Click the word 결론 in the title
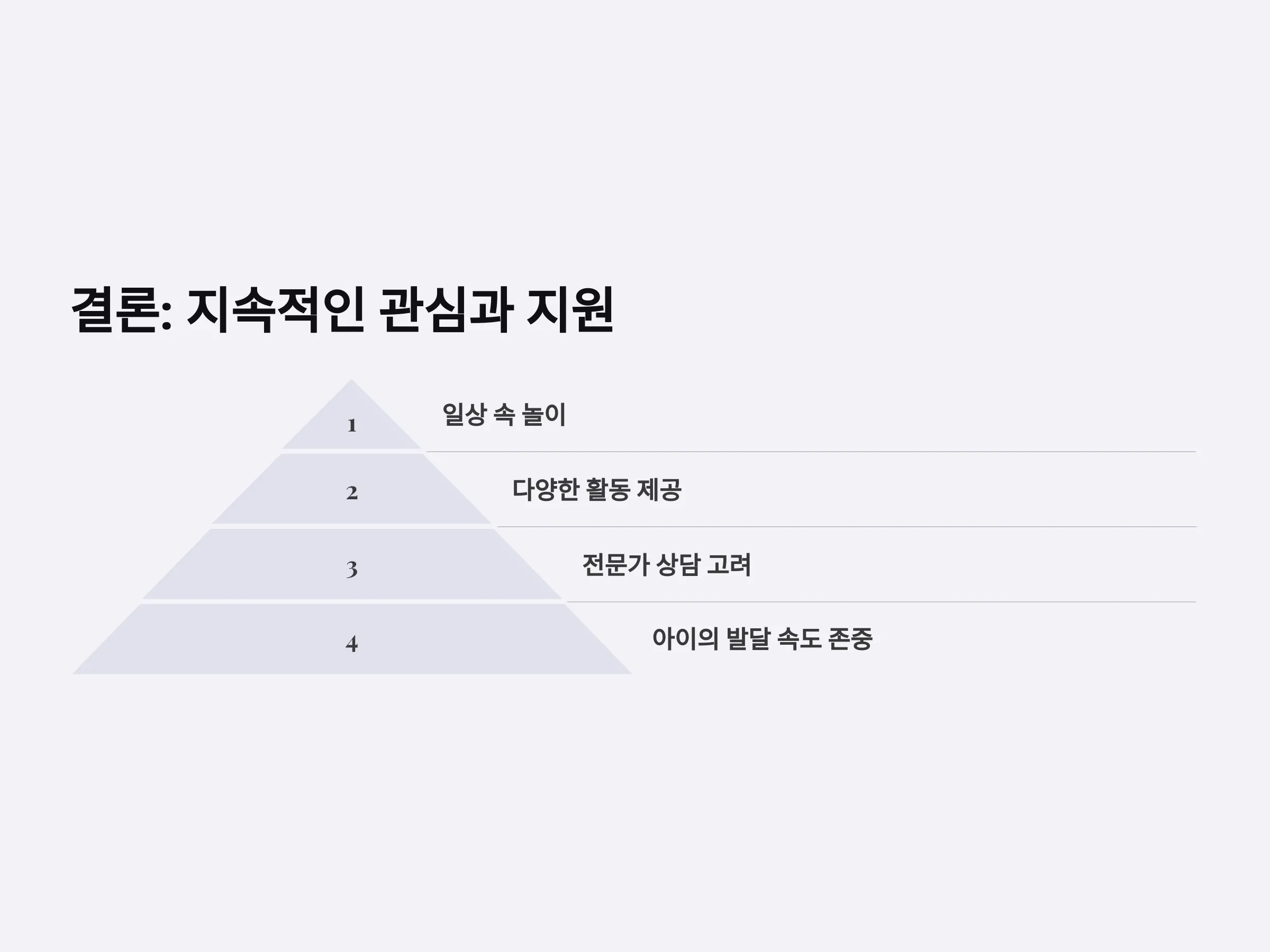Viewport: 1270px width, 952px height. tap(115, 310)
